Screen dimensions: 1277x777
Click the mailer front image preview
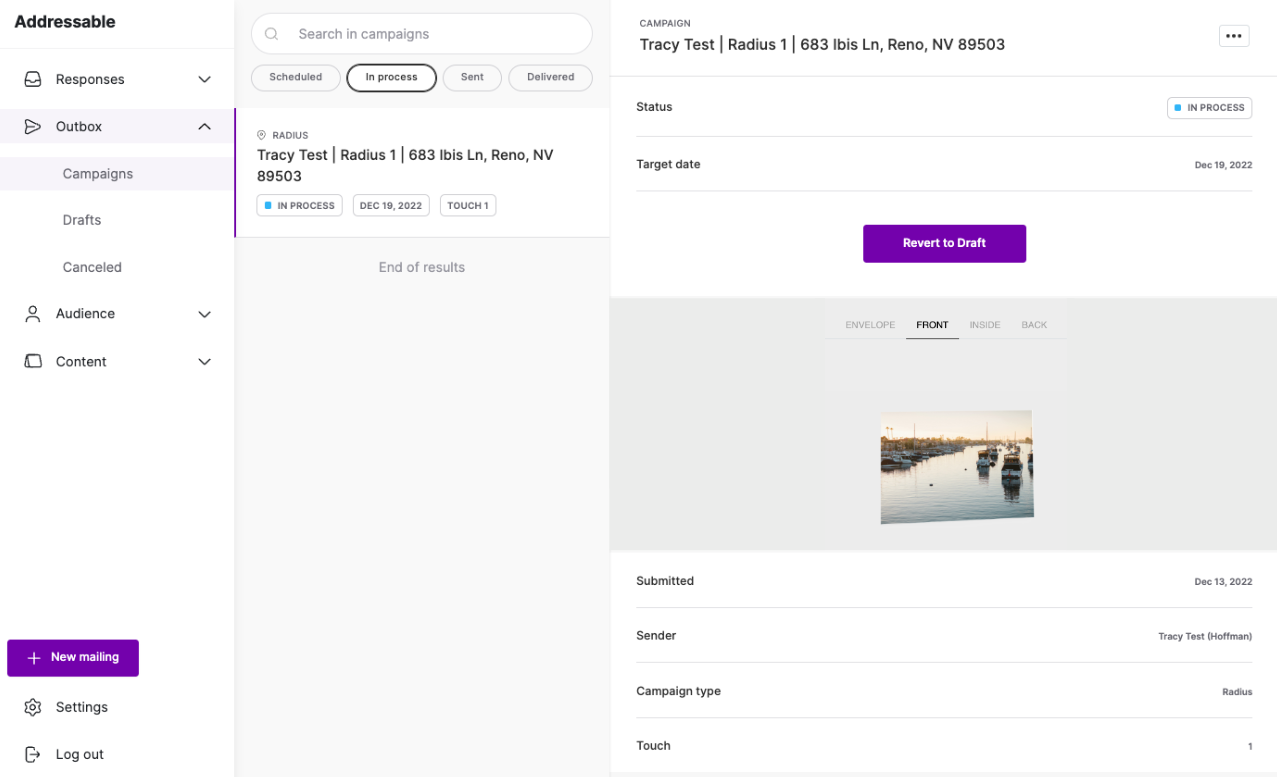pos(956,466)
